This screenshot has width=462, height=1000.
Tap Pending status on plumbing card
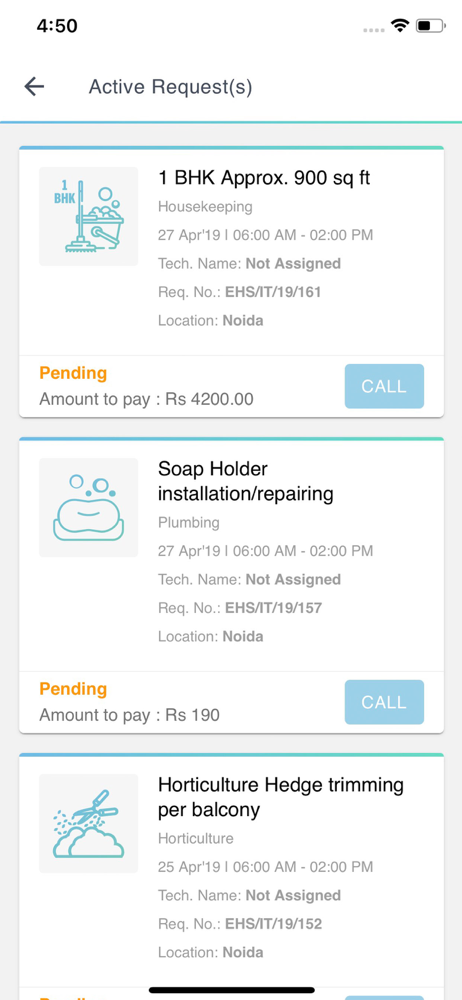tap(73, 689)
